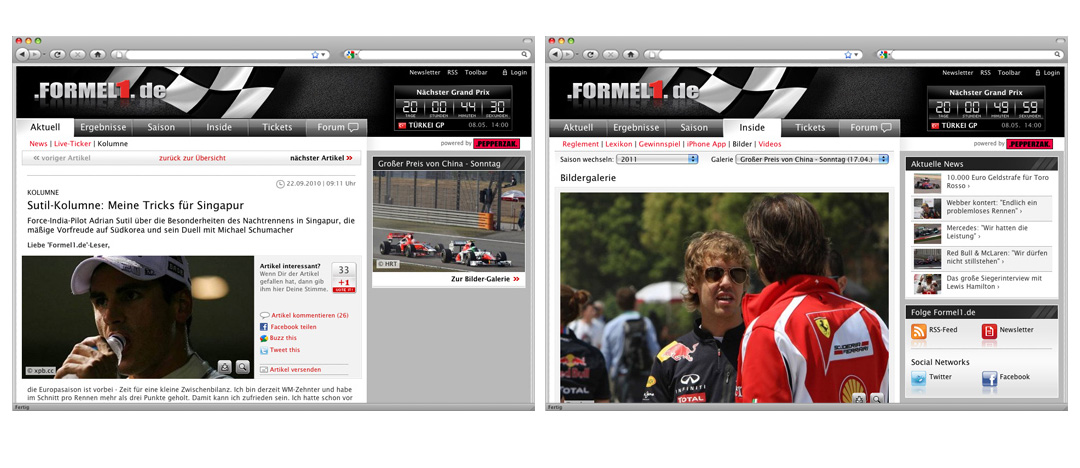Open the Forum tab in left window

(x=338, y=128)
